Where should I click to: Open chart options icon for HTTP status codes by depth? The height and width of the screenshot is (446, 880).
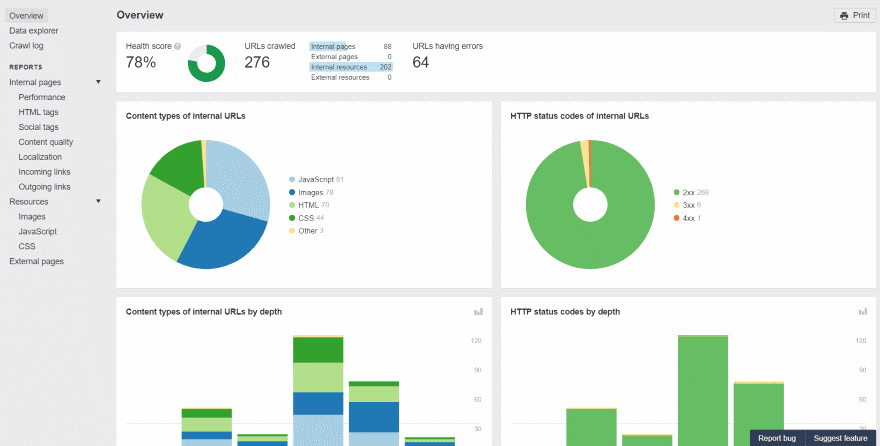(x=862, y=312)
